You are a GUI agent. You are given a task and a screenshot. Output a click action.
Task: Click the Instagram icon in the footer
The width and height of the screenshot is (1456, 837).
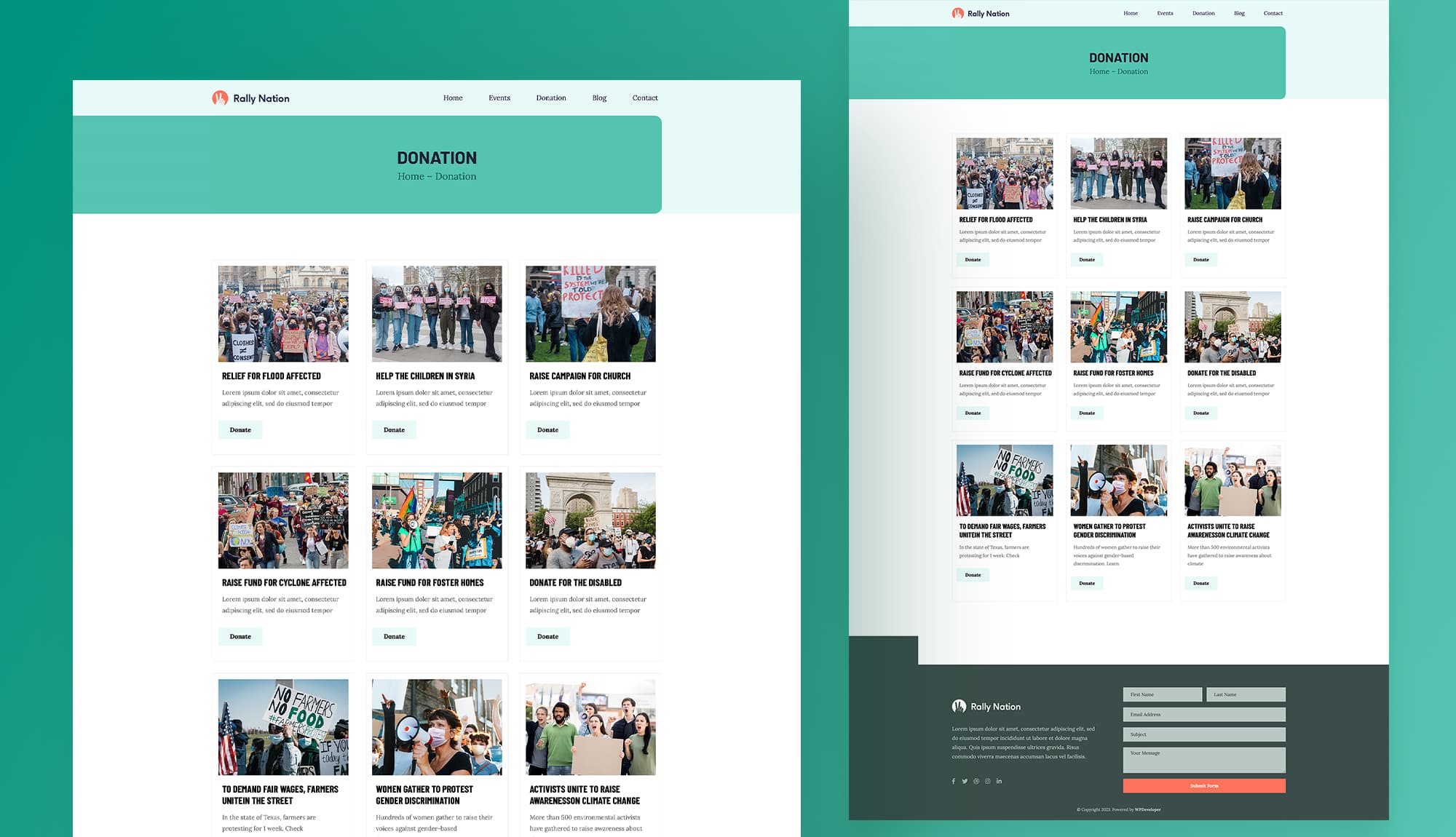pyautogui.click(x=987, y=780)
